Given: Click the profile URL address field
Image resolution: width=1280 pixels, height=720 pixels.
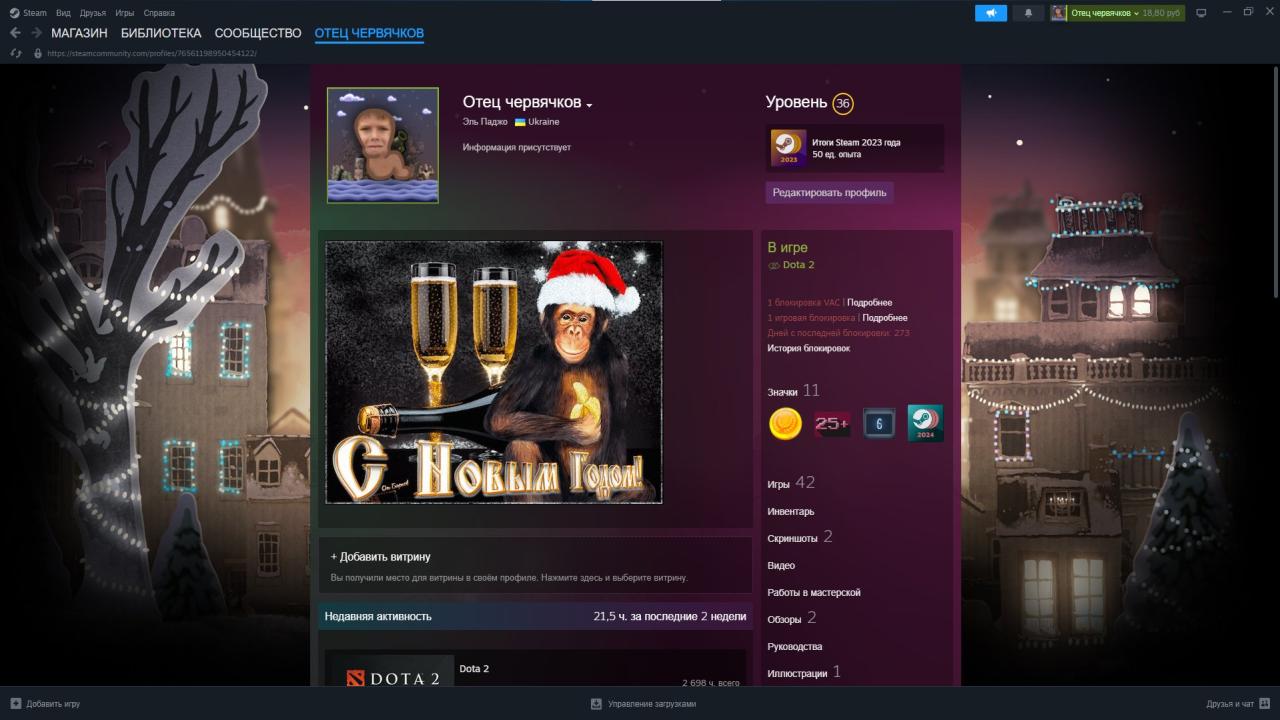Looking at the screenshot, I should (x=152, y=53).
